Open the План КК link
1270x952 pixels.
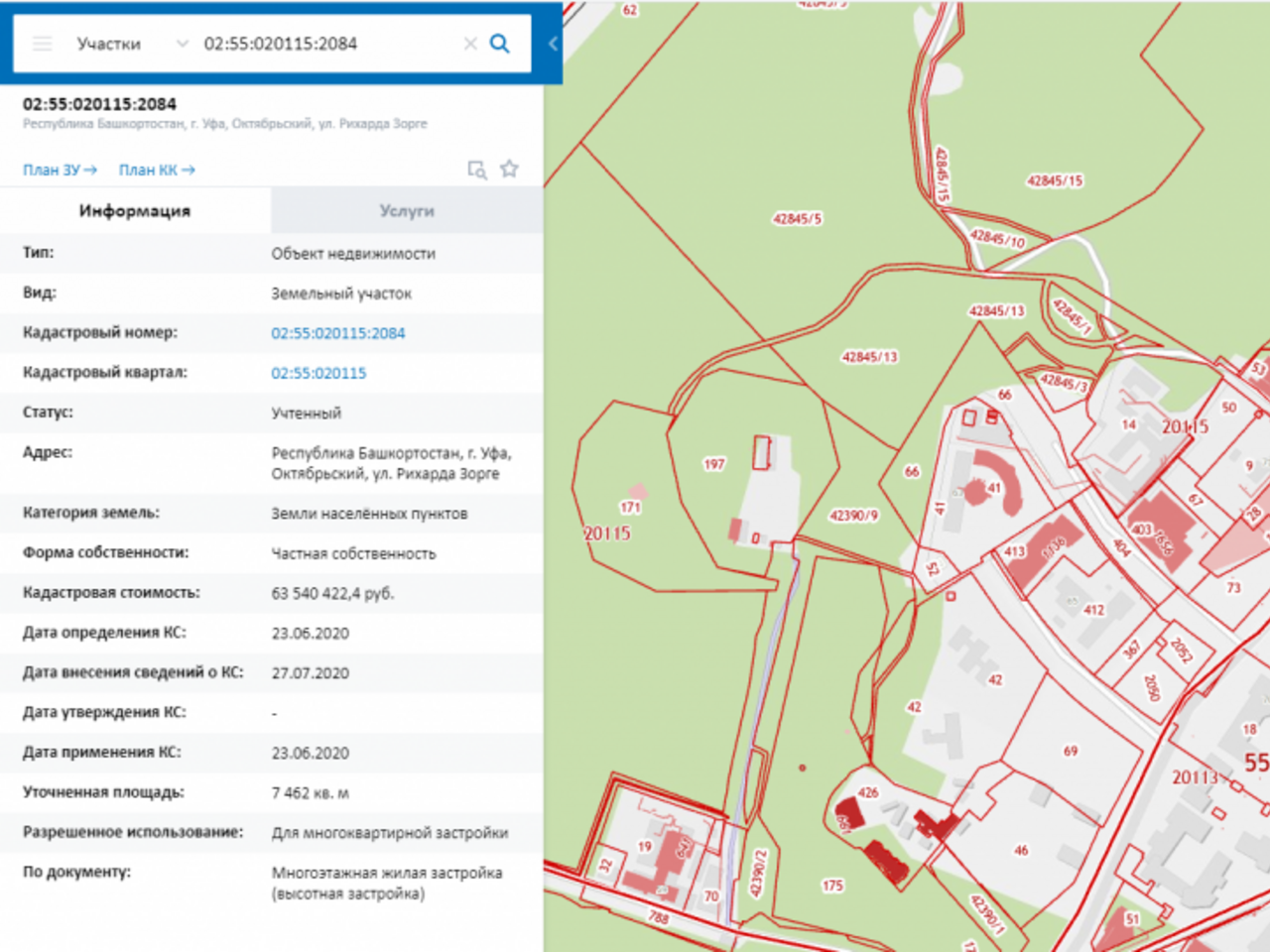[x=157, y=171]
